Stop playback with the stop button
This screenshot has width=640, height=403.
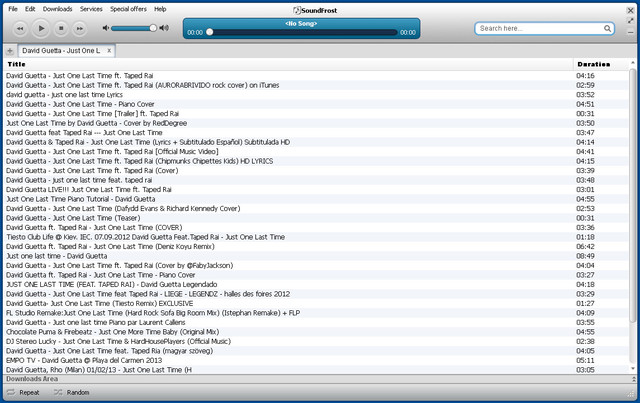click(x=61, y=29)
